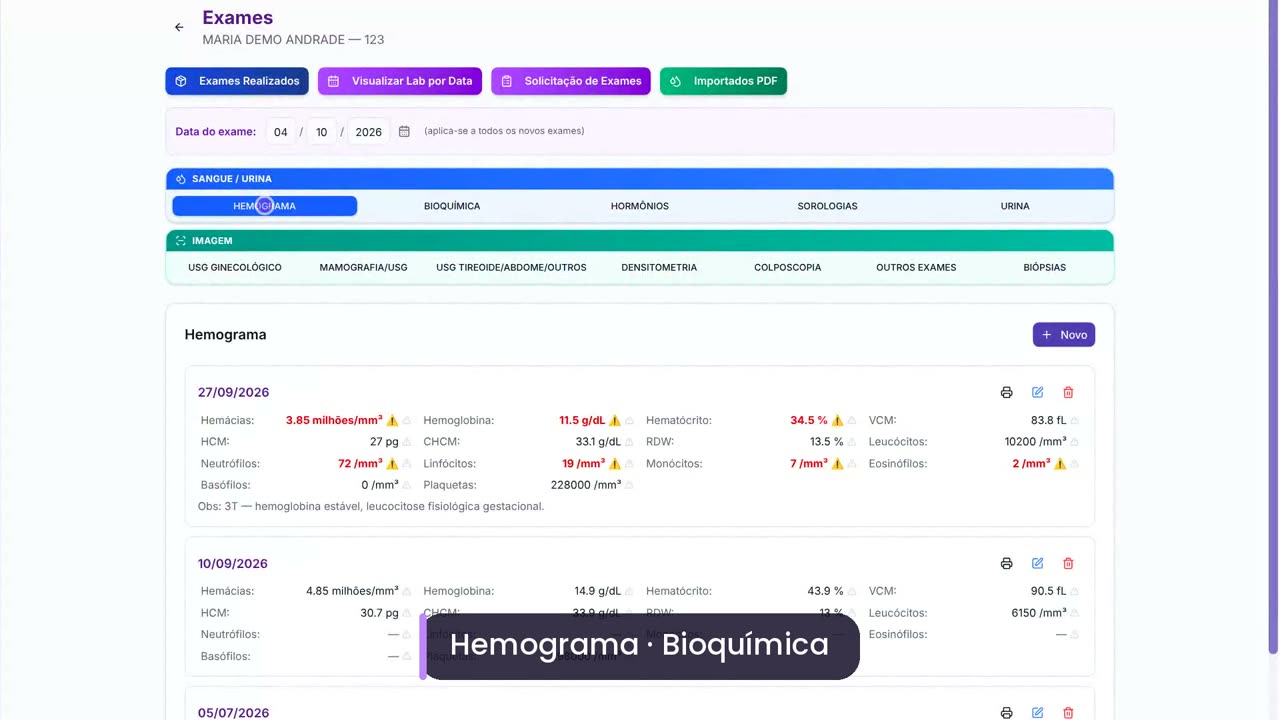The width and height of the screenshot is (1280, 720).
Task: Click warning icon beside Linfócitos 19 /mm³
Action: coord(615,463)
